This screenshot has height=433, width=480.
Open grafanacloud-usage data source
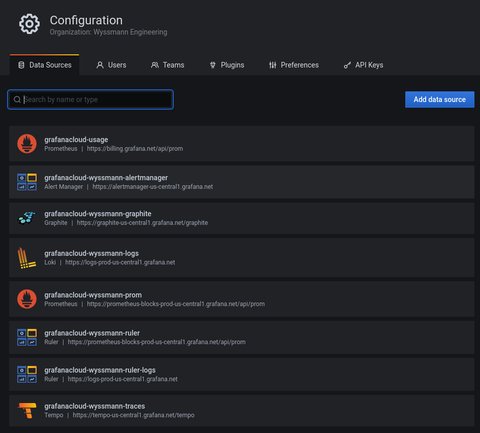tap(242, 144)
